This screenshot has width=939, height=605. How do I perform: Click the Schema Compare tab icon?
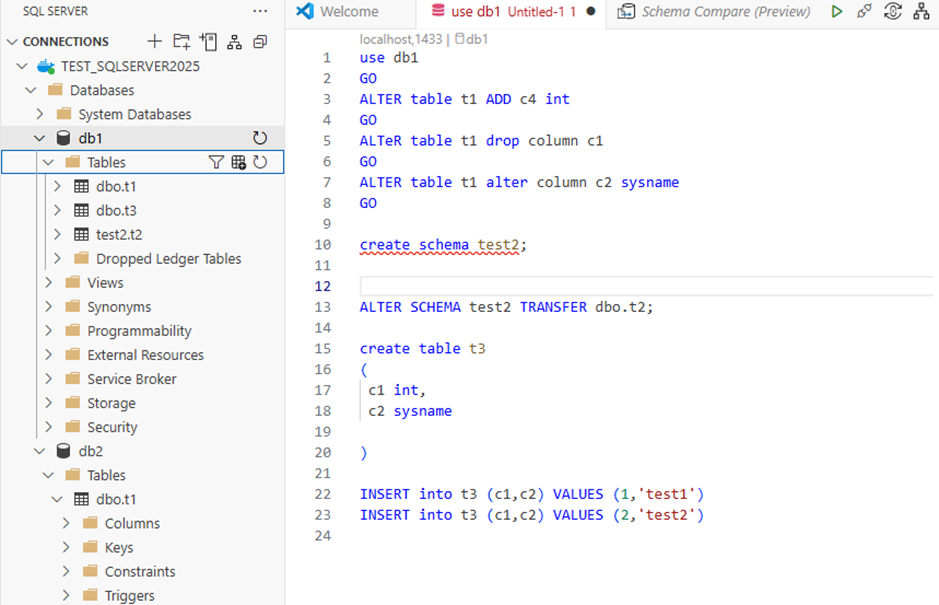(x=626, y=11)
